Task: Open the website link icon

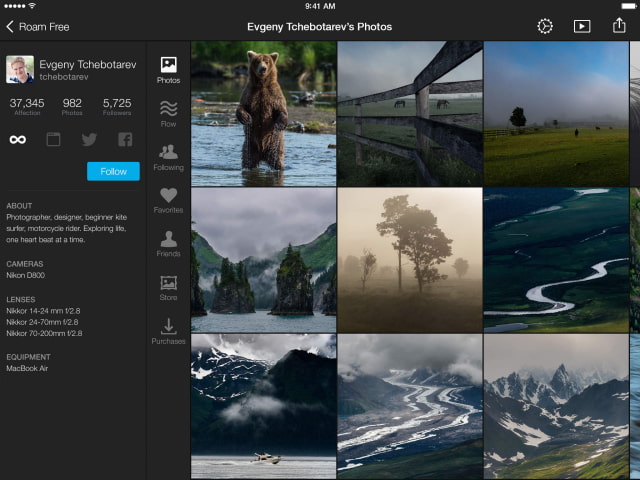Action: (x=54, y=140)
